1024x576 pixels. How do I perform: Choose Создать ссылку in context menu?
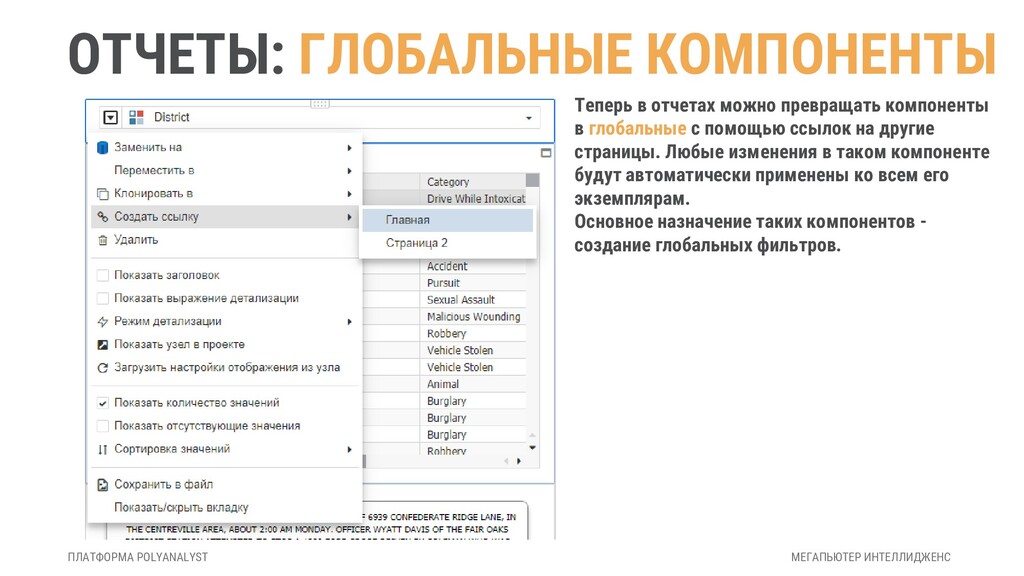(225, 217)
